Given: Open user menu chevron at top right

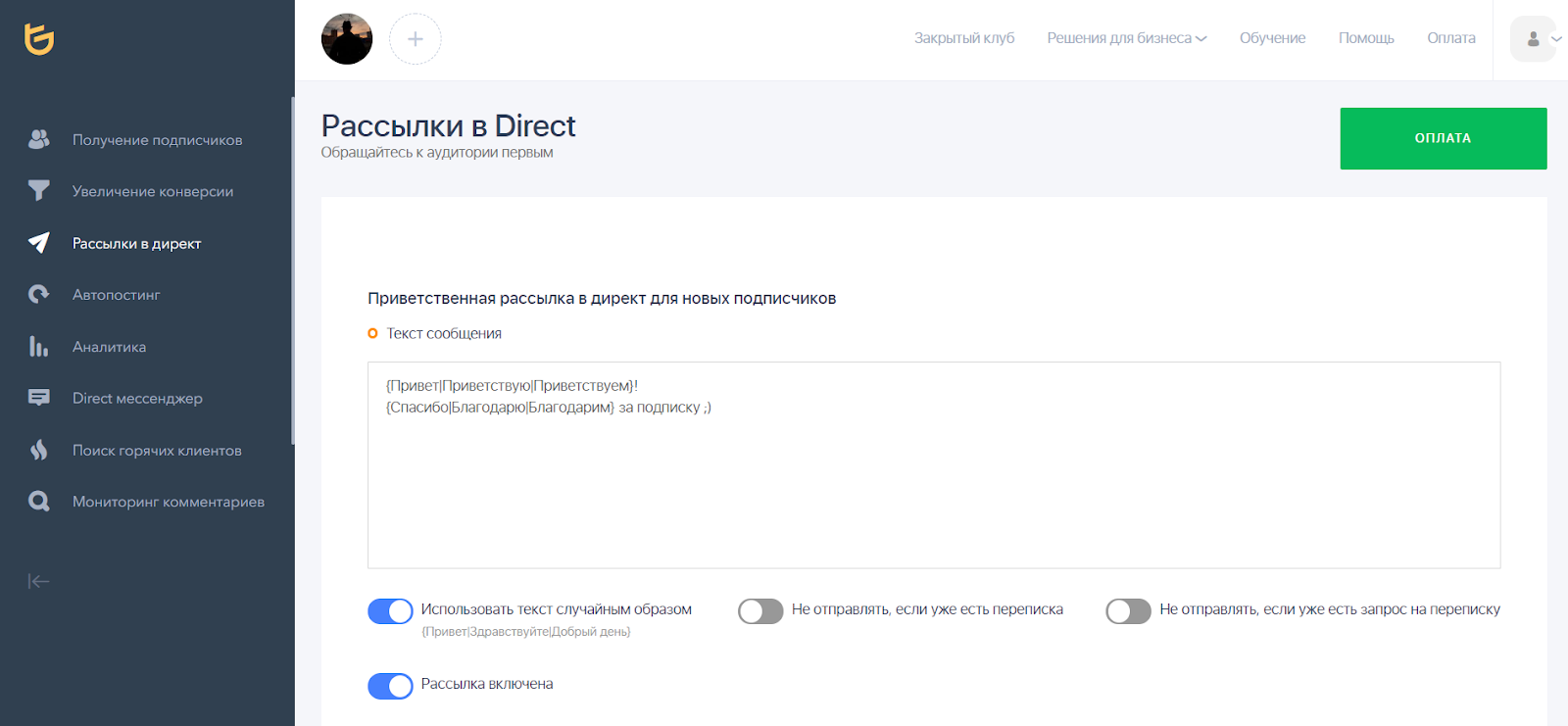Looking at the screenshot, I should coord(1556,39).
